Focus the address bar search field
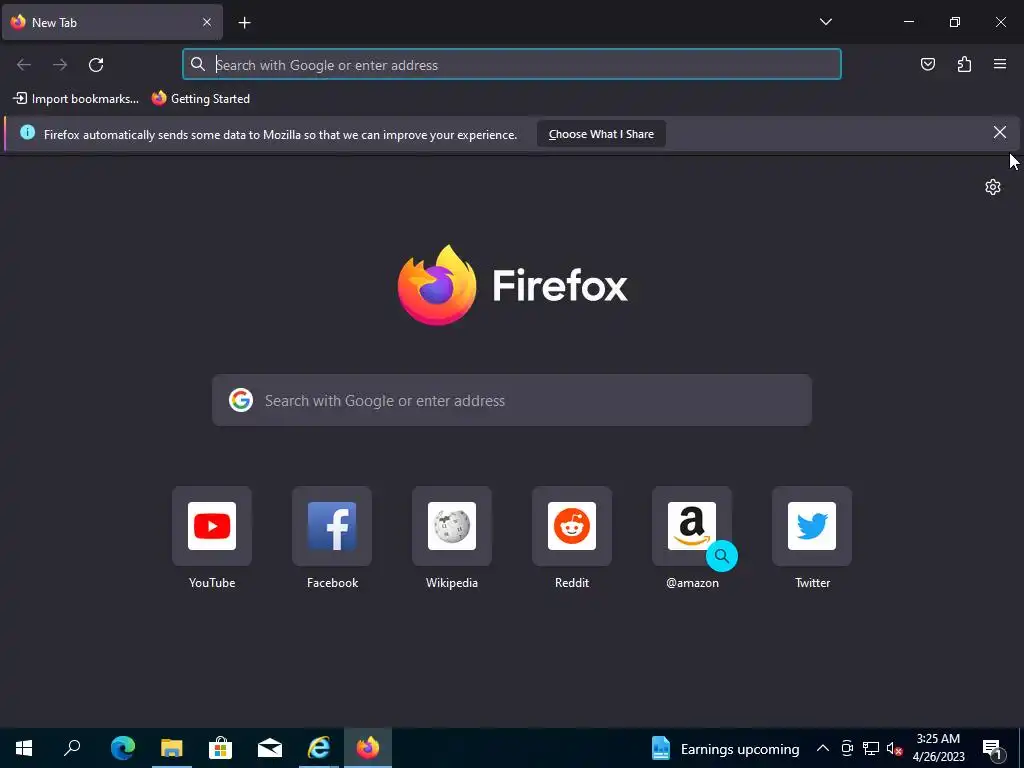 512,65
